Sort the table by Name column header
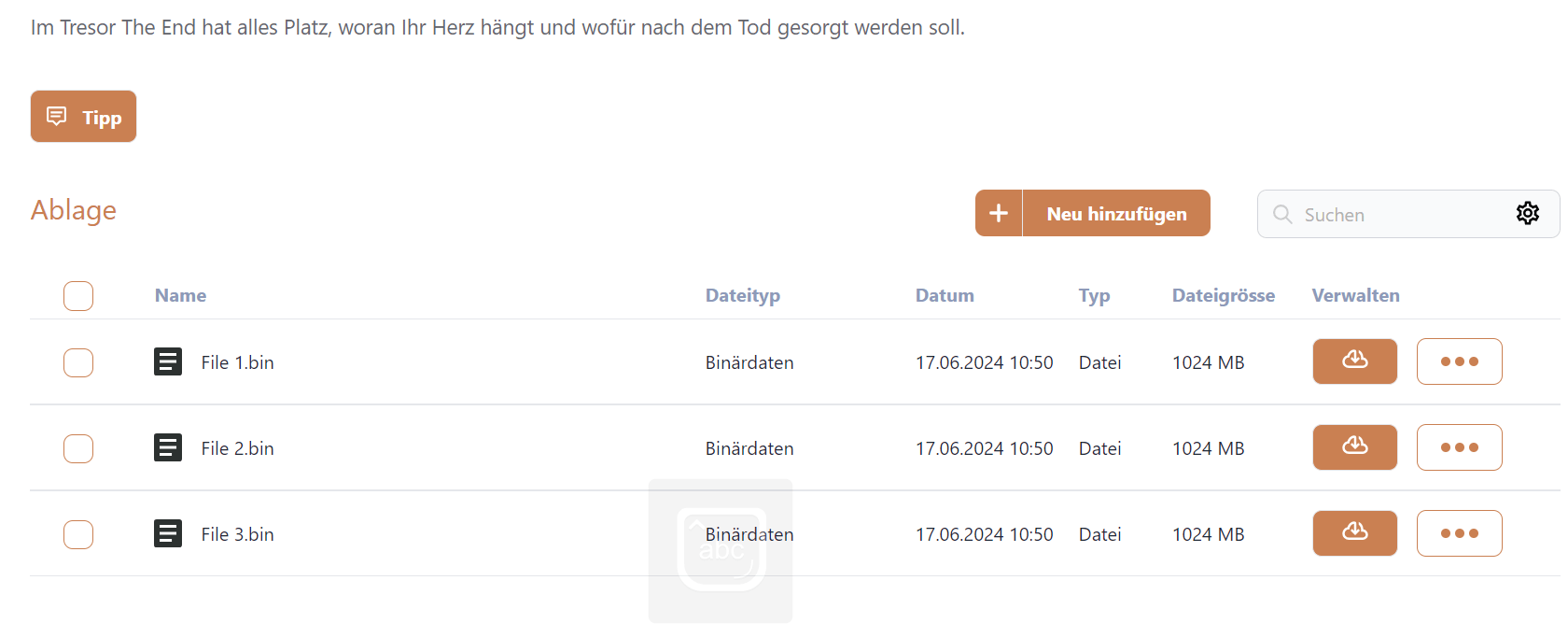 pos(180,296)
